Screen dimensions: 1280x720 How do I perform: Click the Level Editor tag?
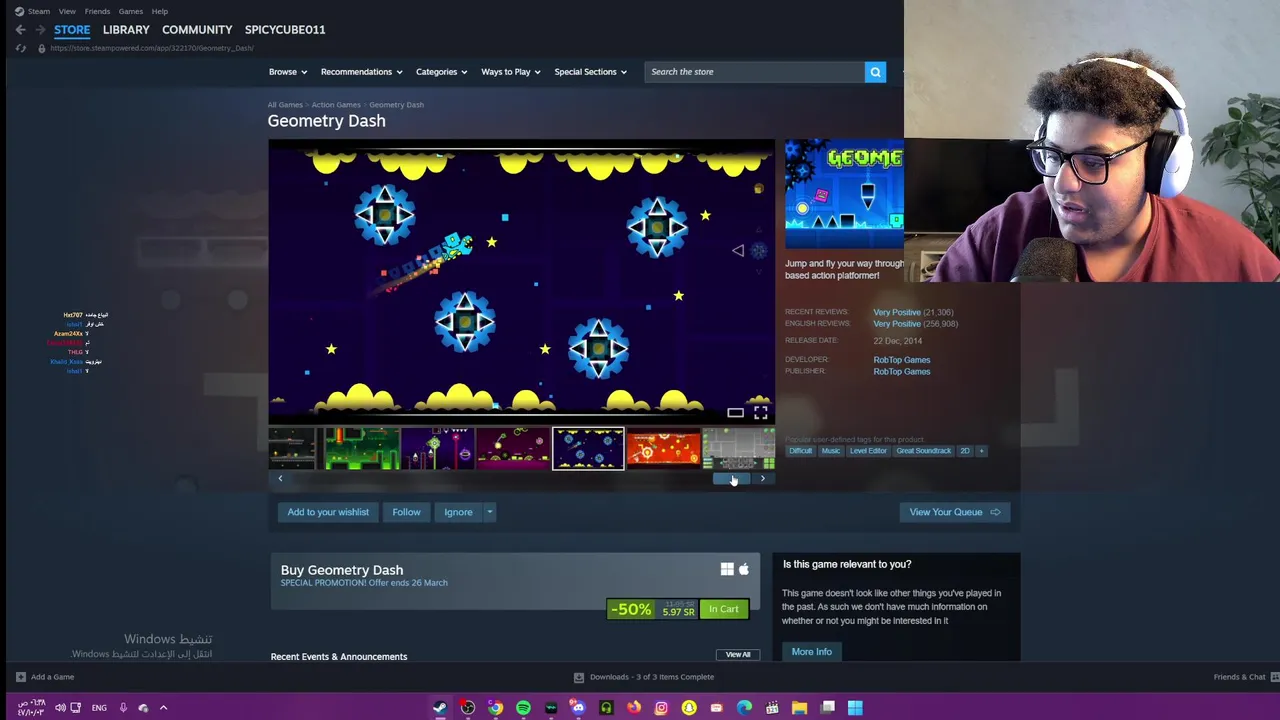(x=868, y=451)
